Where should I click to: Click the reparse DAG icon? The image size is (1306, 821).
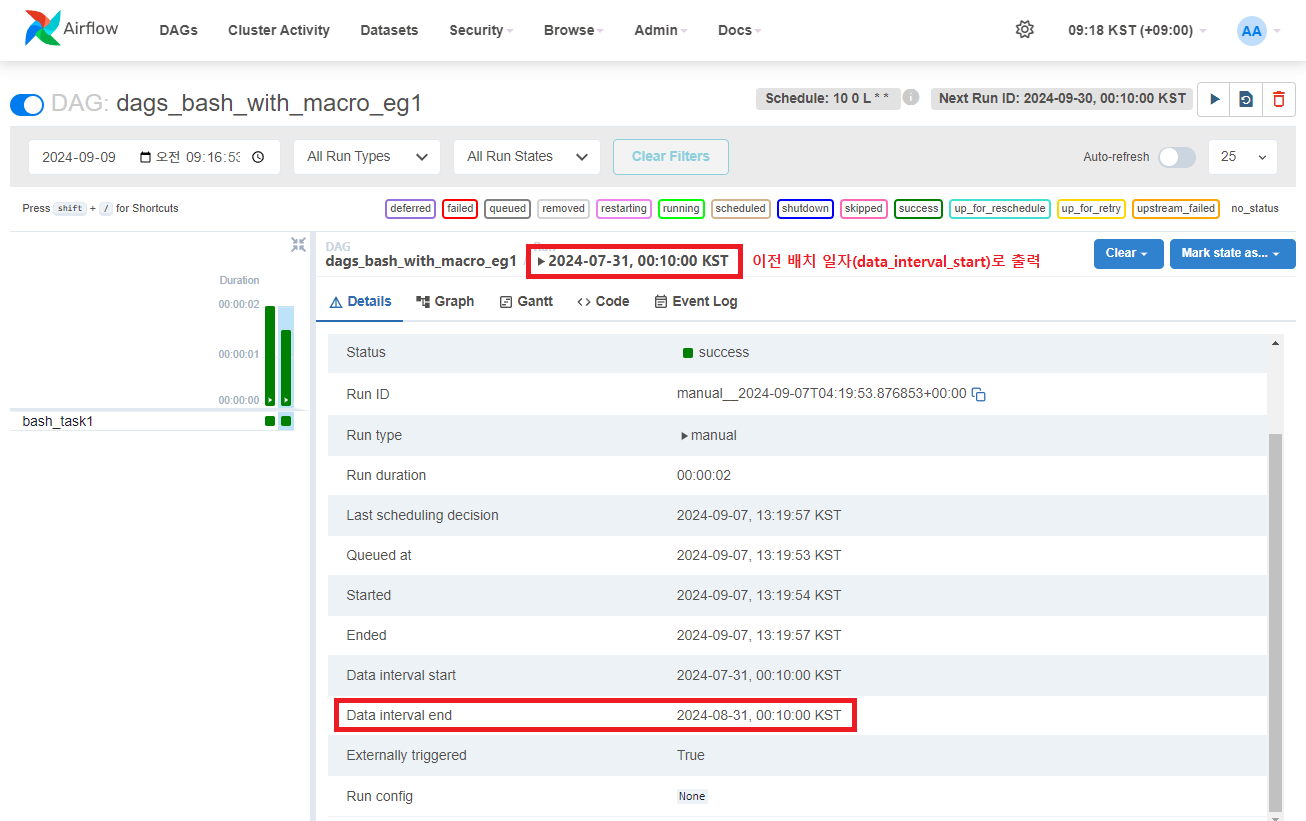[1246, 99]
